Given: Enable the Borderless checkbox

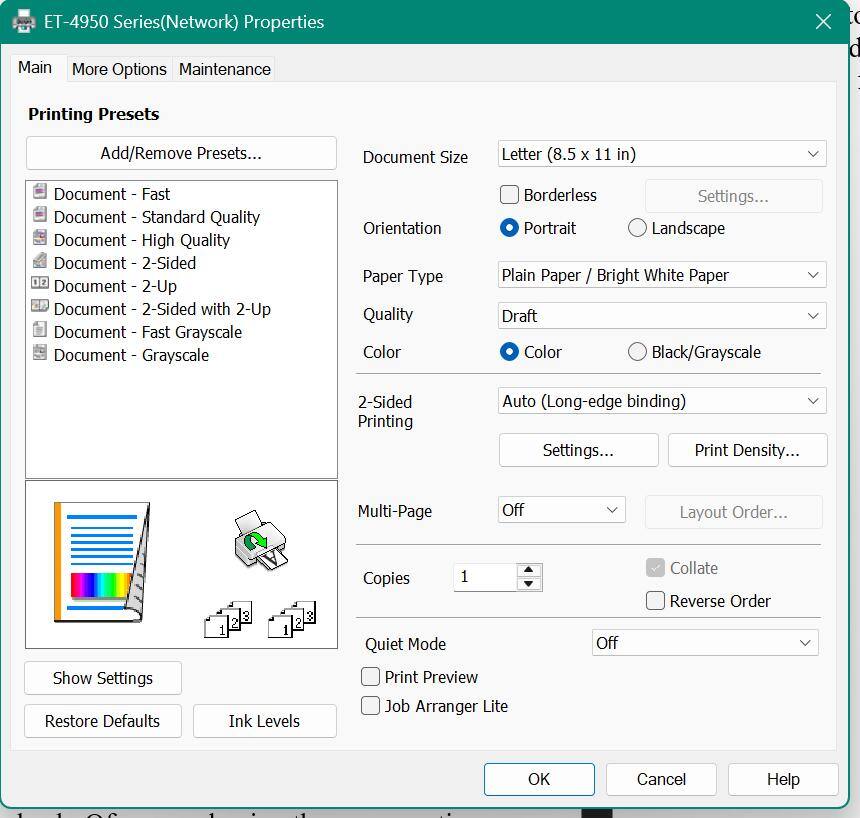Looking at the screenshot, I should (509, 195).
